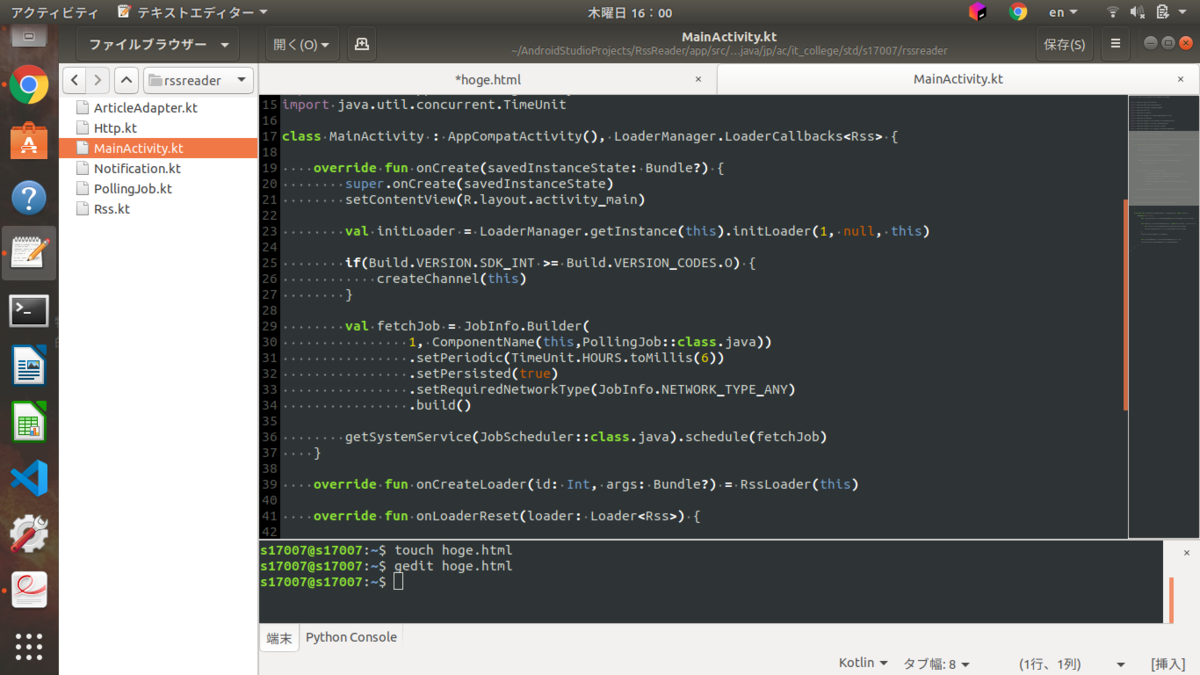Click the '.setPersisted(true)' code line
The width and height of the screenshot is (1200, 675).
coord(484,374)
